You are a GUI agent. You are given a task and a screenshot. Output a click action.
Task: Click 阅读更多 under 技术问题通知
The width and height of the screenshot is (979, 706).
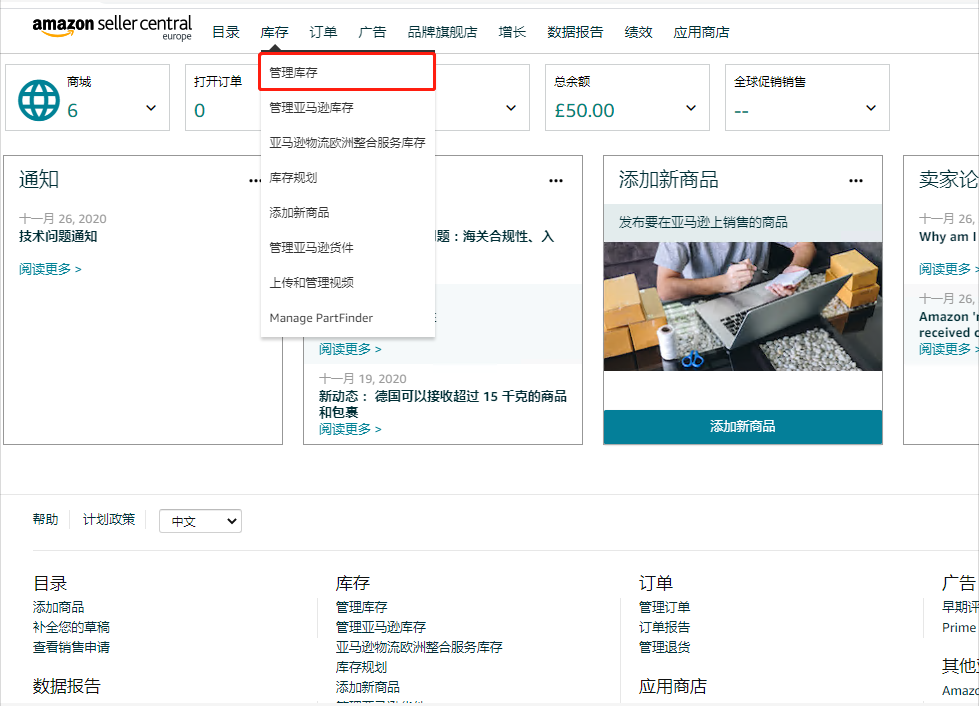[45, 268]
